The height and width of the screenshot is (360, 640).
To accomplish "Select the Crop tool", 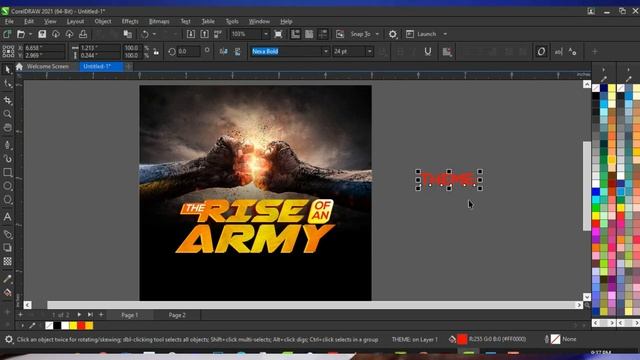I will click(x=7, y=100).
